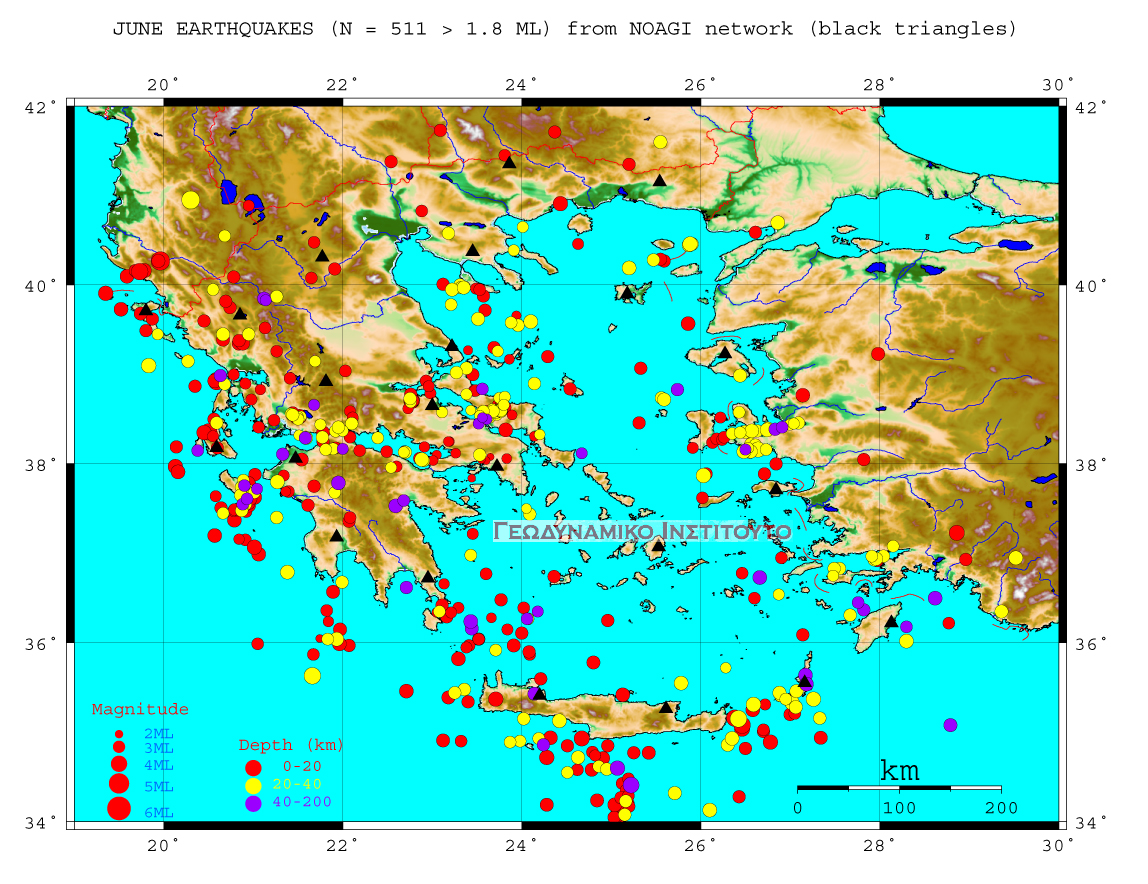The height and width of the screenshot is (884, 1148).
Task: Click the '40-200' depth range label
Action: tap(302, 802)
